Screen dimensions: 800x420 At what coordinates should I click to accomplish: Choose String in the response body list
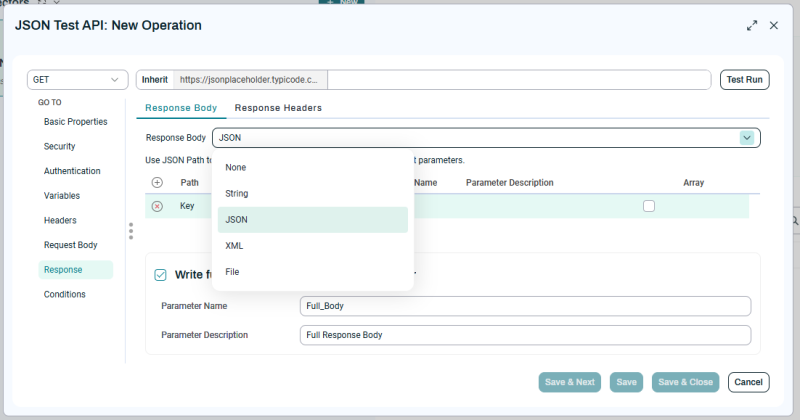tap(237, 193)
